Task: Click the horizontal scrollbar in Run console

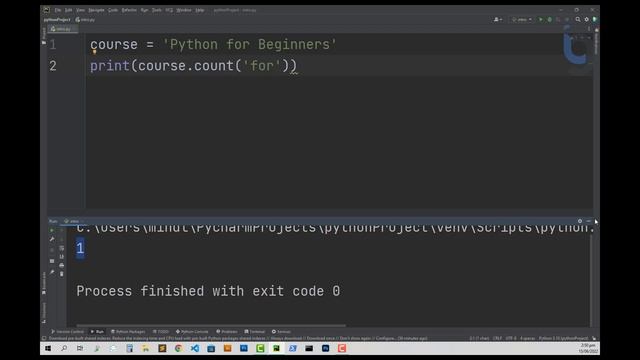Action: click(211, 325)
